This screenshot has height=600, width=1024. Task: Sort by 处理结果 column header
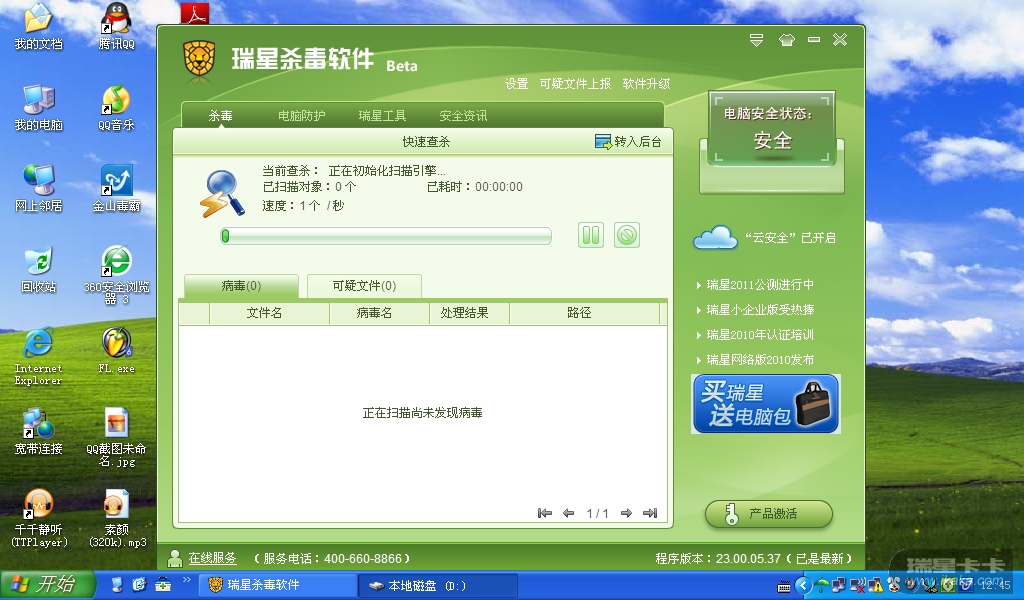[470, 313]
